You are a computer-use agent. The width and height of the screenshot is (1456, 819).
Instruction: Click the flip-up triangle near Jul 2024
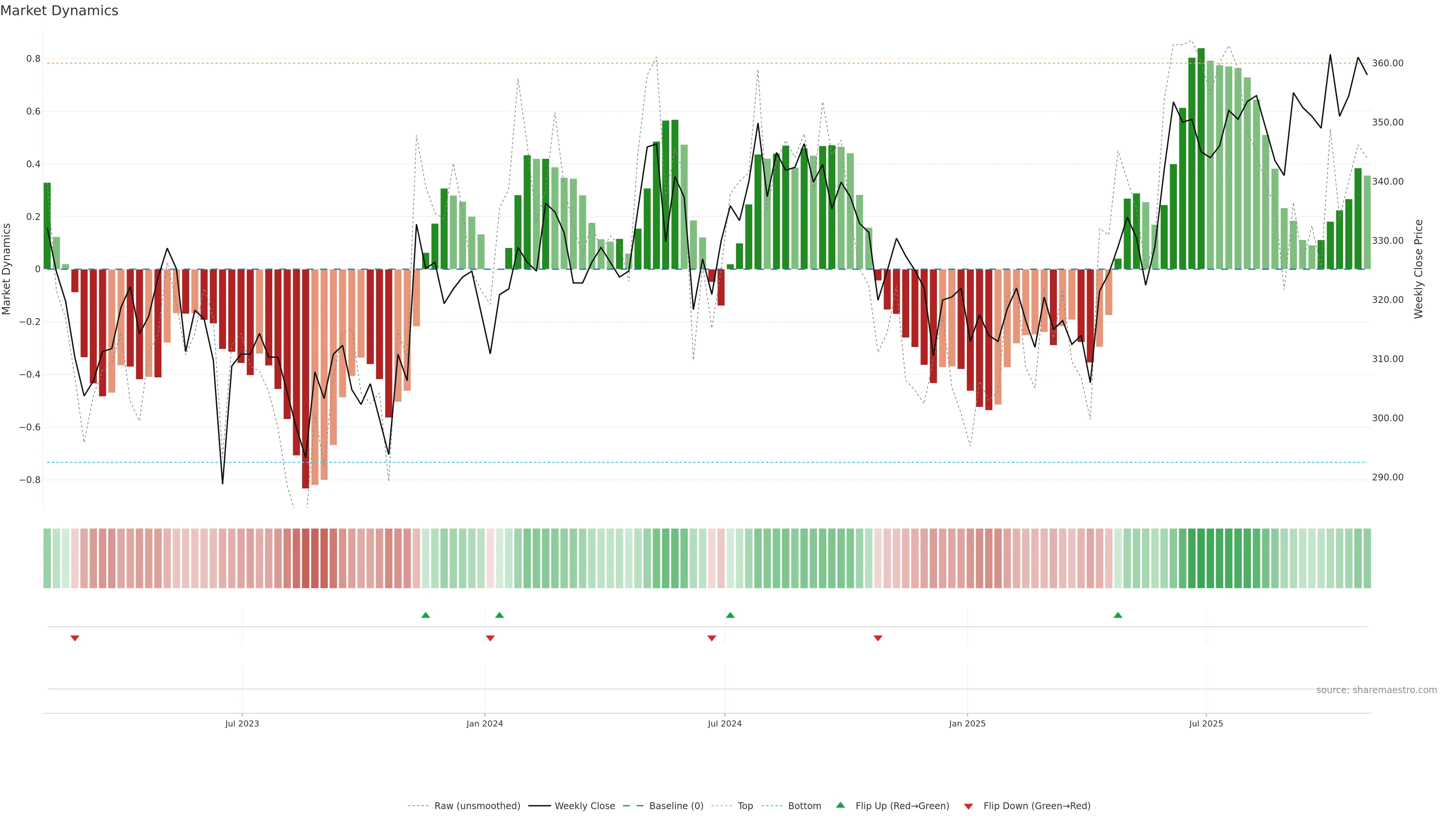pyautogui.click(x=730, y=615)
